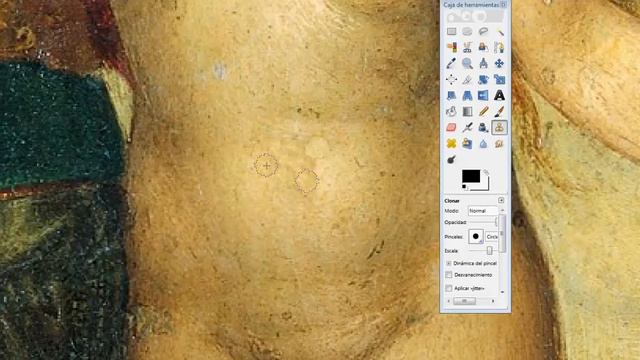This screenshot has width=640, height=360.
Task: Select the Dodge/Burn tool
Action: pos(451,159)
